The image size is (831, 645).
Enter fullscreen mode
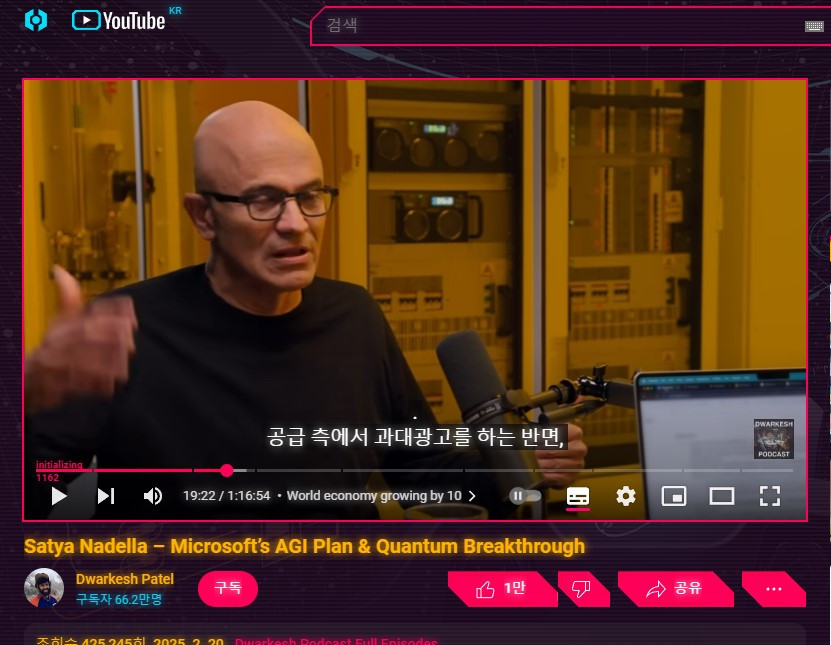point(770,496)
